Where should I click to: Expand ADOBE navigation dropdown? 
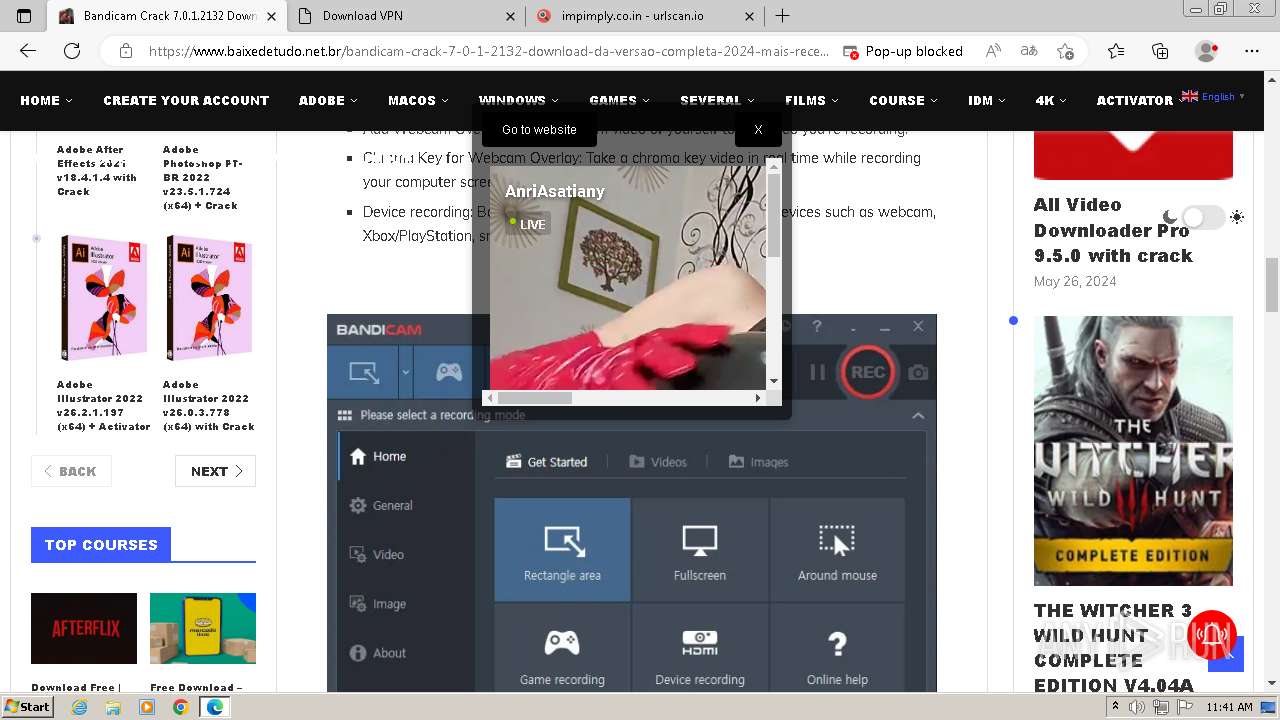[x=328, y=100]
